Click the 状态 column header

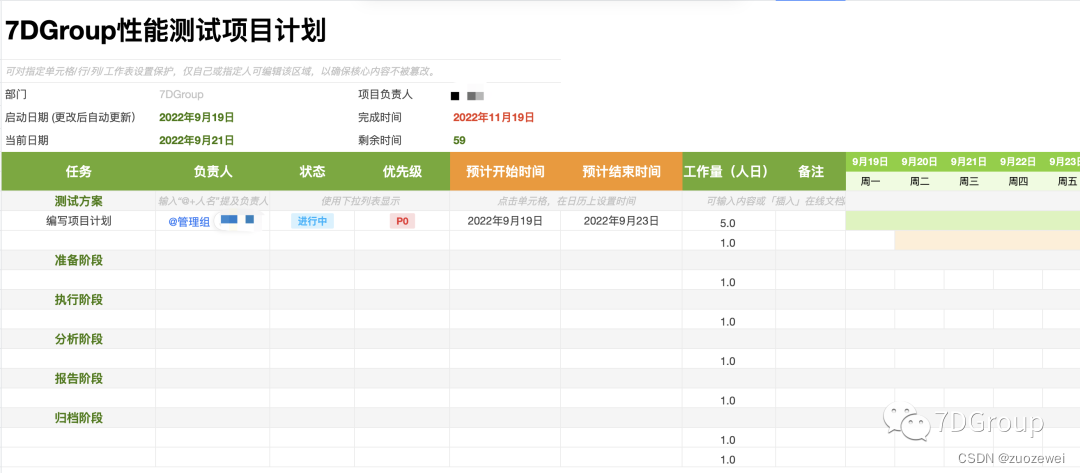312,171
